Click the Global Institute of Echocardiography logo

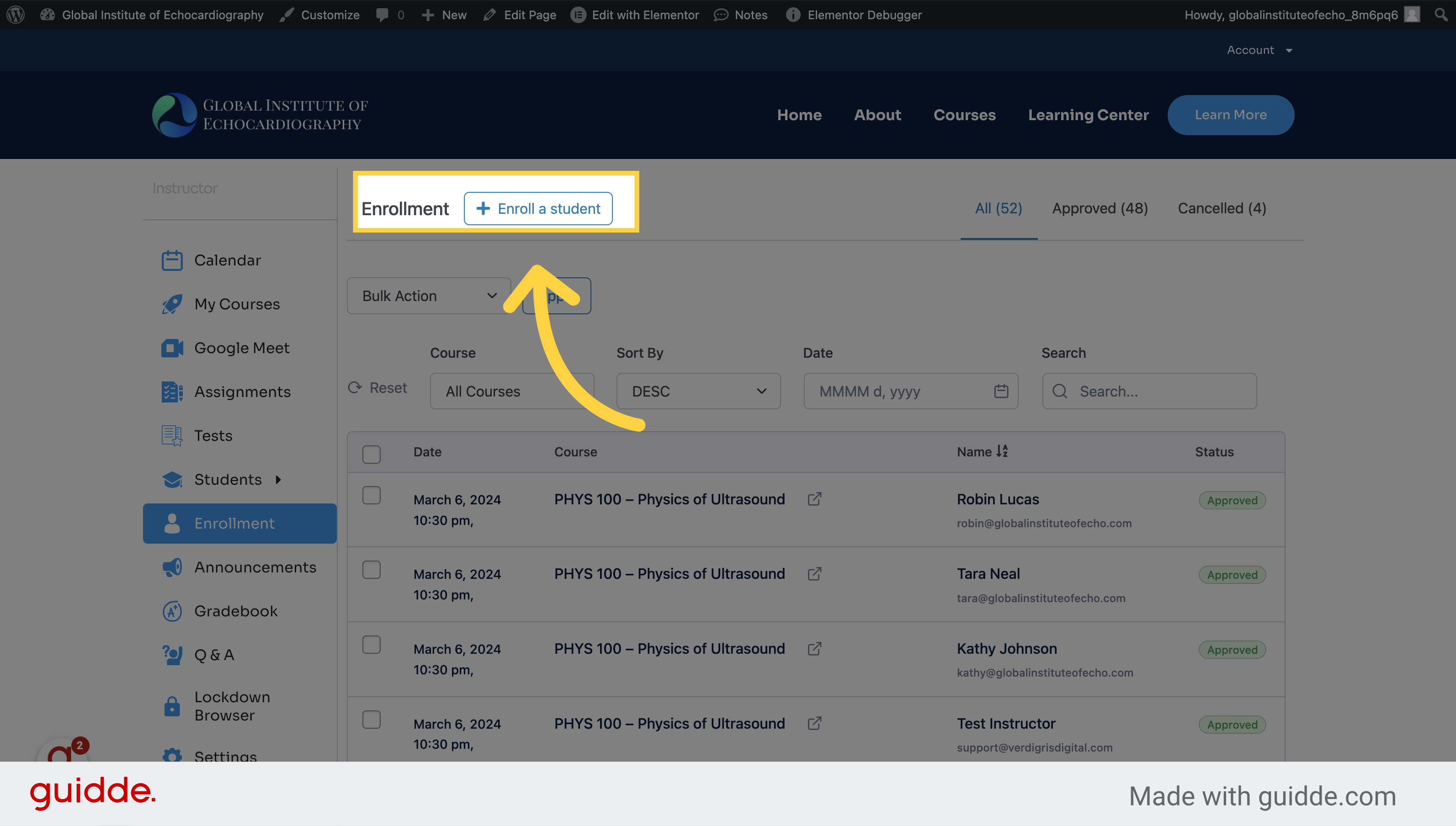pos(260,115)
